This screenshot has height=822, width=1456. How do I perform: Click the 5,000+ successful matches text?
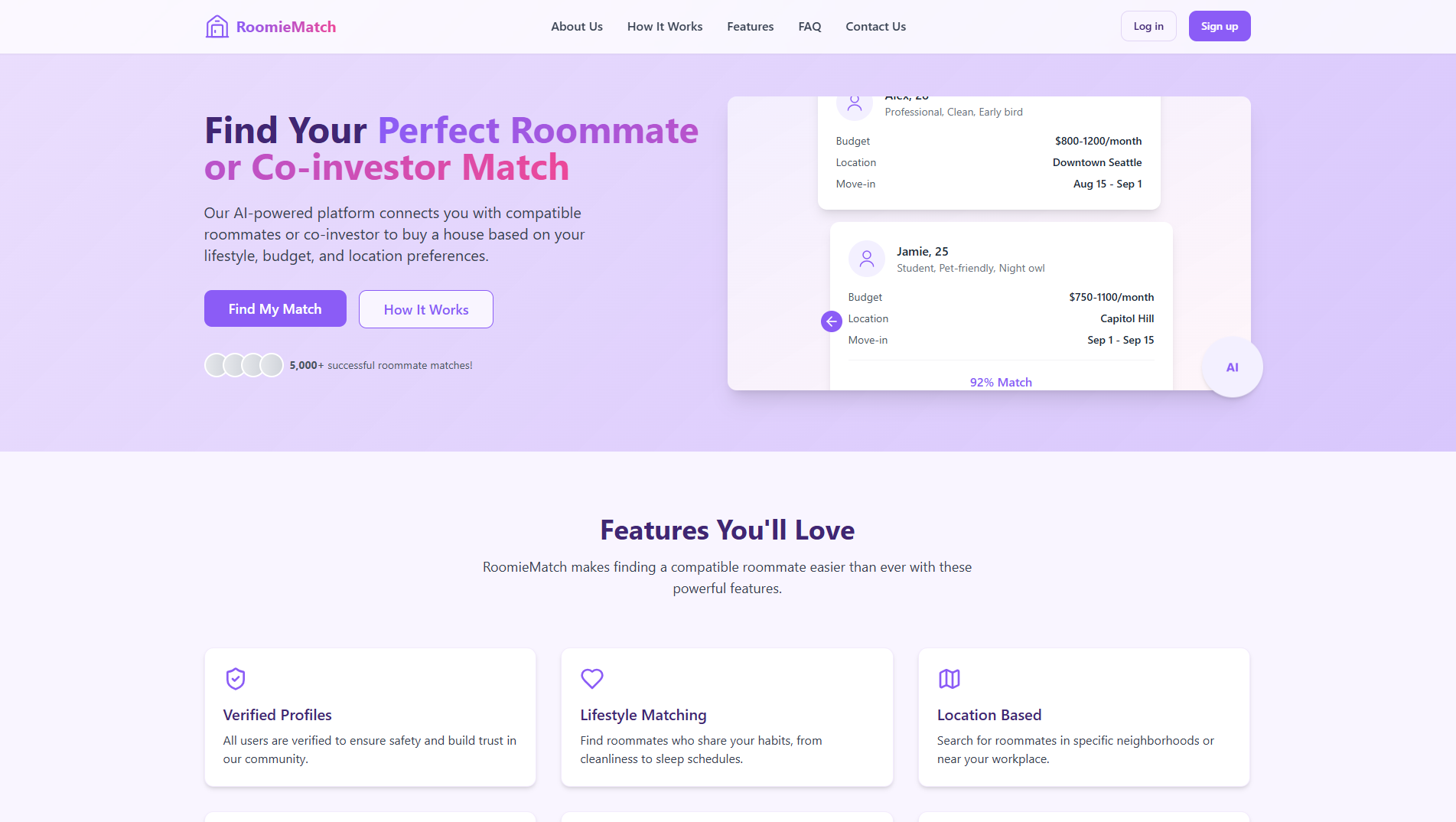pos(381,365)
